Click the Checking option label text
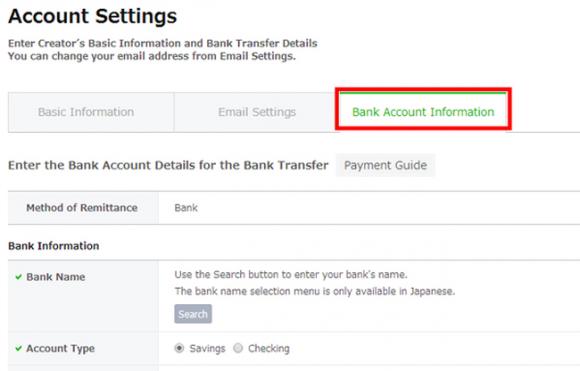 click(x=269, y=348)
